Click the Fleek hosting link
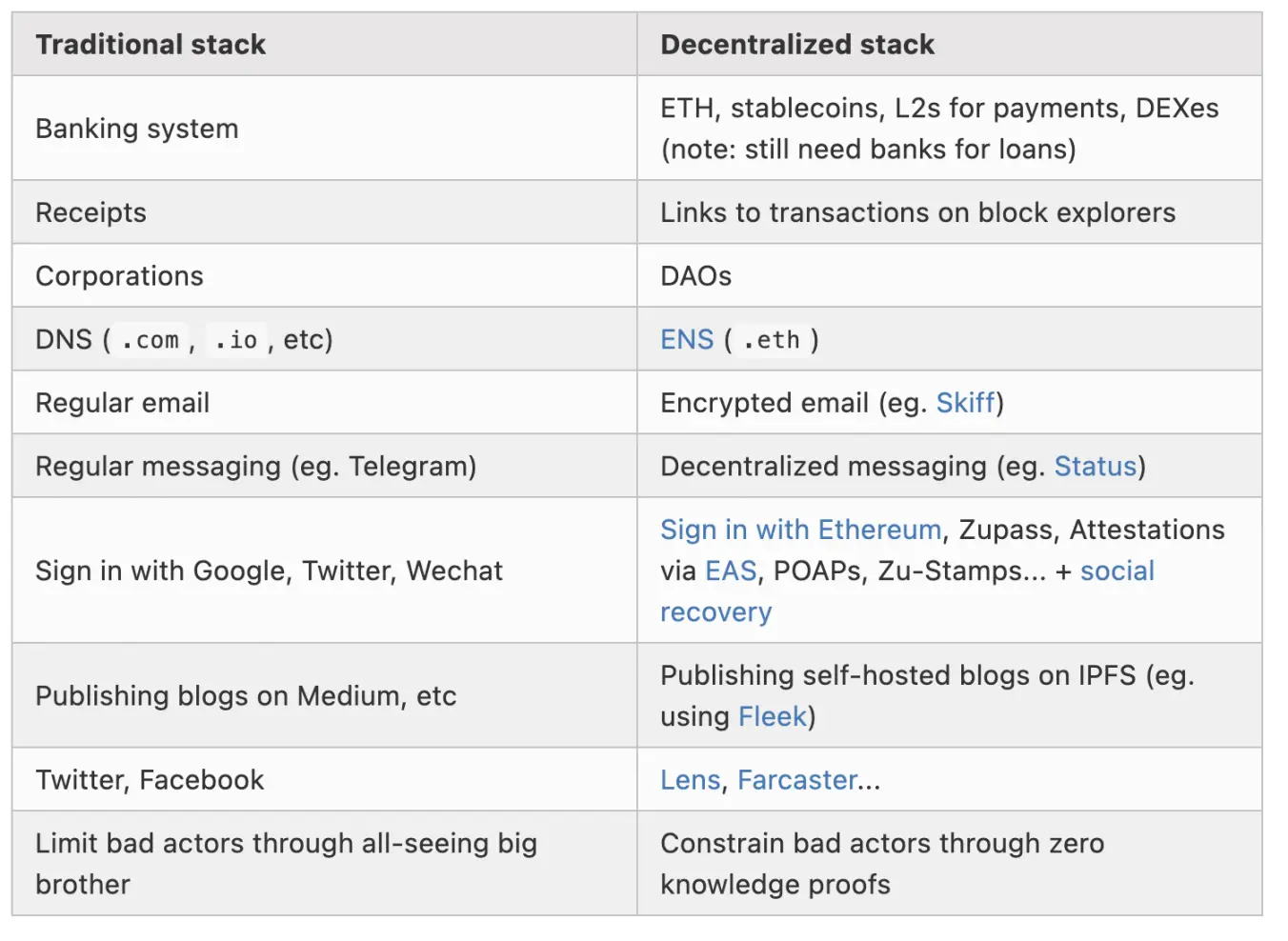 [x=772, y=717]
